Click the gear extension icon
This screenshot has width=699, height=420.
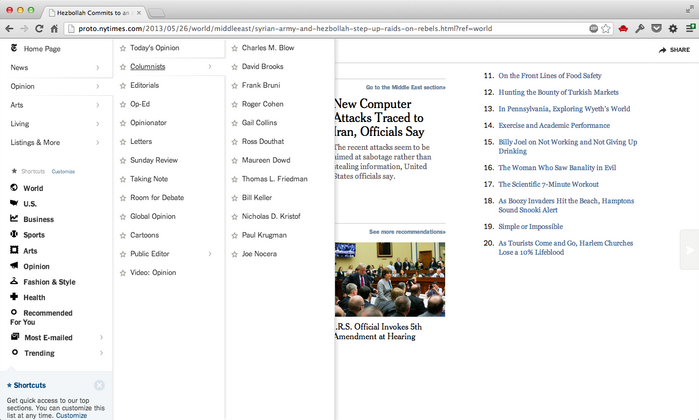[x=673, y=29]
